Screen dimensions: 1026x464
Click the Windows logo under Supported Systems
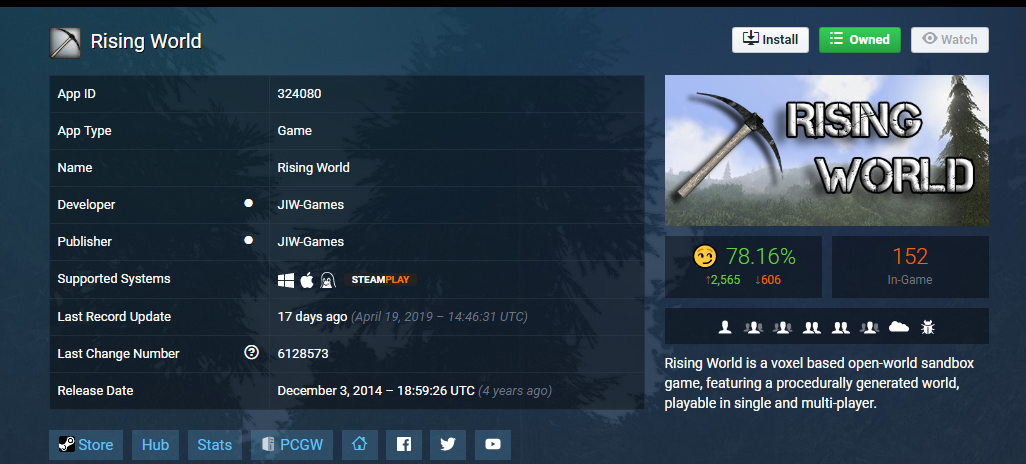pyautogui.click(x=286, y=280)
